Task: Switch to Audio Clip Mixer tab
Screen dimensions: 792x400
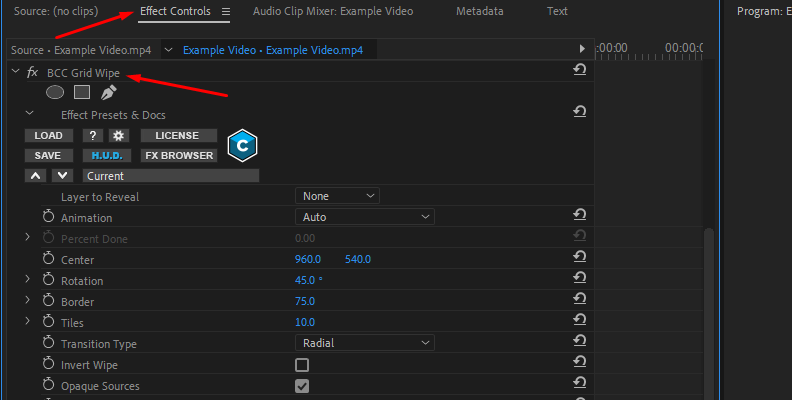Action: (332, 12)
